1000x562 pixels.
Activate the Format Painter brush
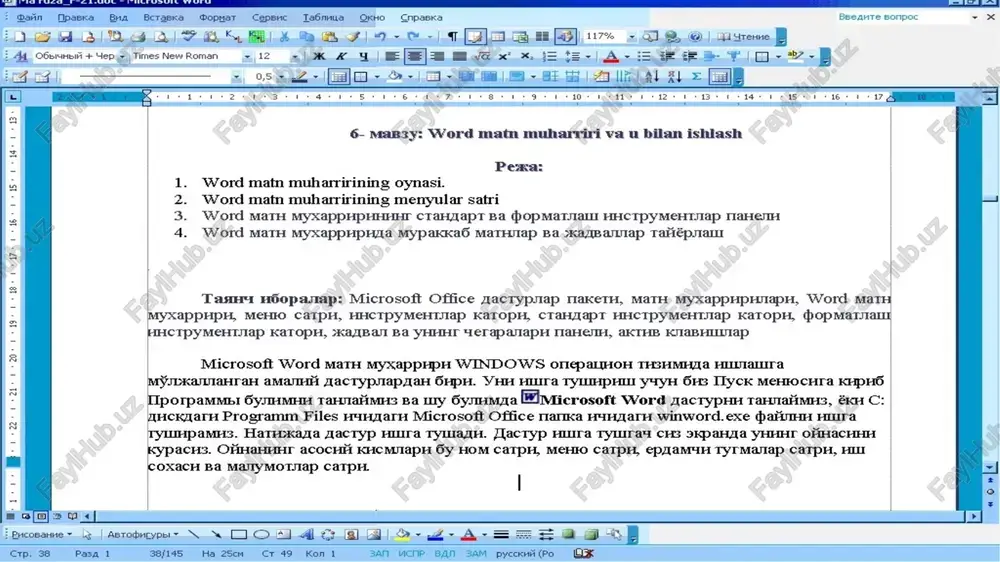coord(353,37)
